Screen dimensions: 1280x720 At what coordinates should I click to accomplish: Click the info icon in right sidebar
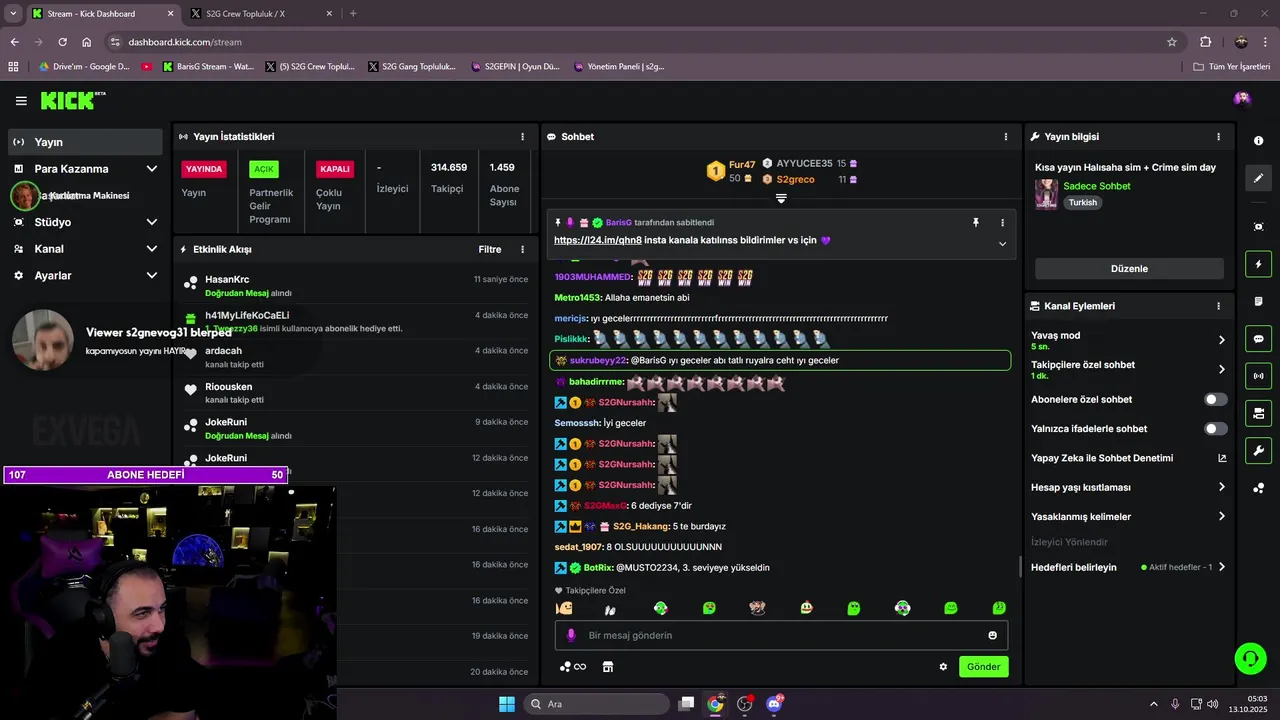coord(1258,141)
